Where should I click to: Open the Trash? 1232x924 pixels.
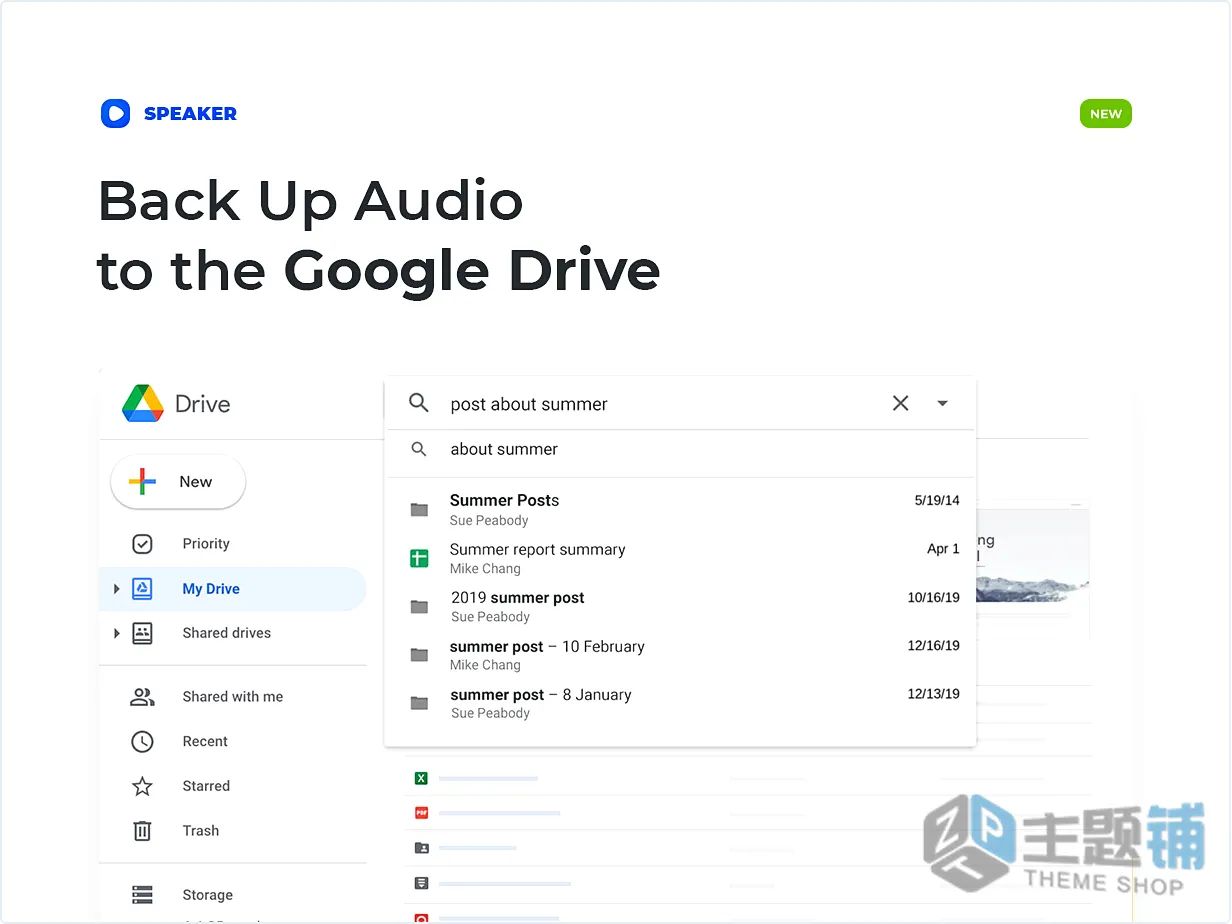(201, 831)
